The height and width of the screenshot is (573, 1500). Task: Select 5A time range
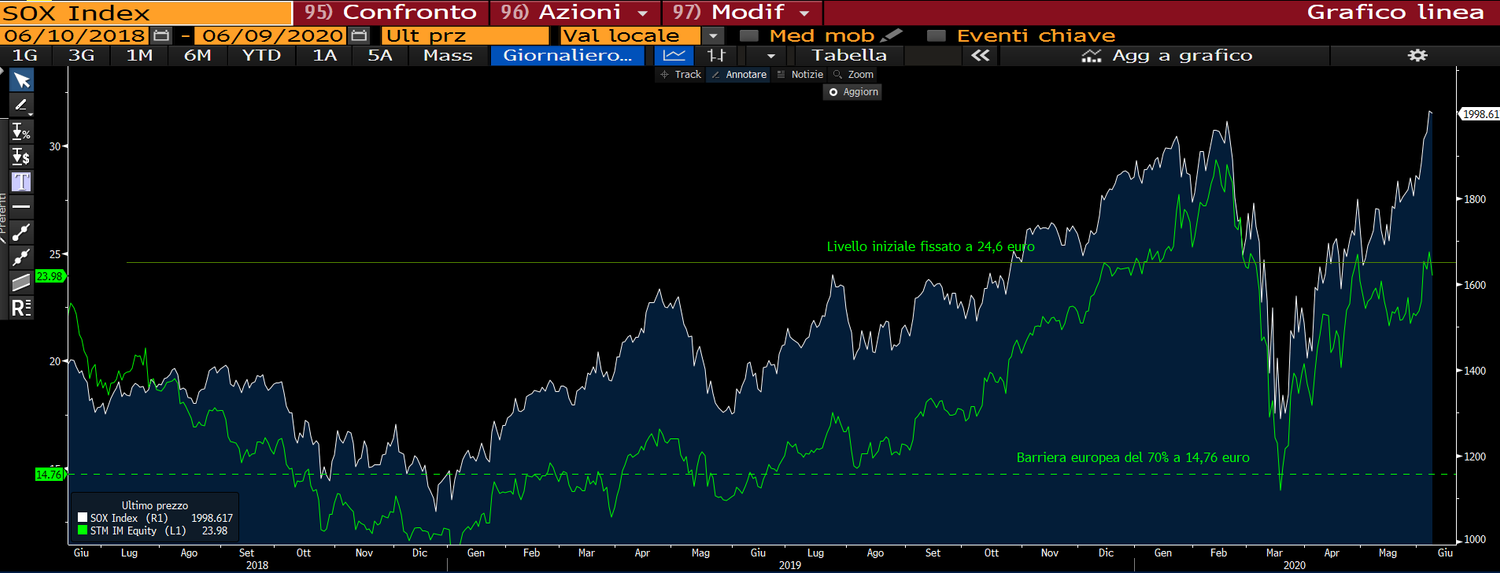click(x=380, y=55)
